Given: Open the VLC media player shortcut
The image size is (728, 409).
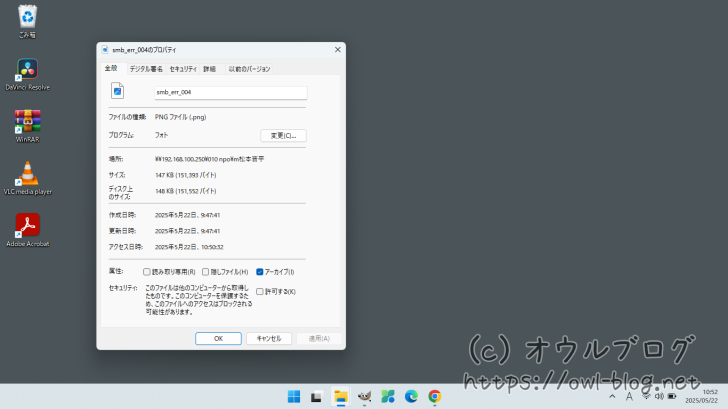Looking at the screenshot, I should click(x=27, y=178).
